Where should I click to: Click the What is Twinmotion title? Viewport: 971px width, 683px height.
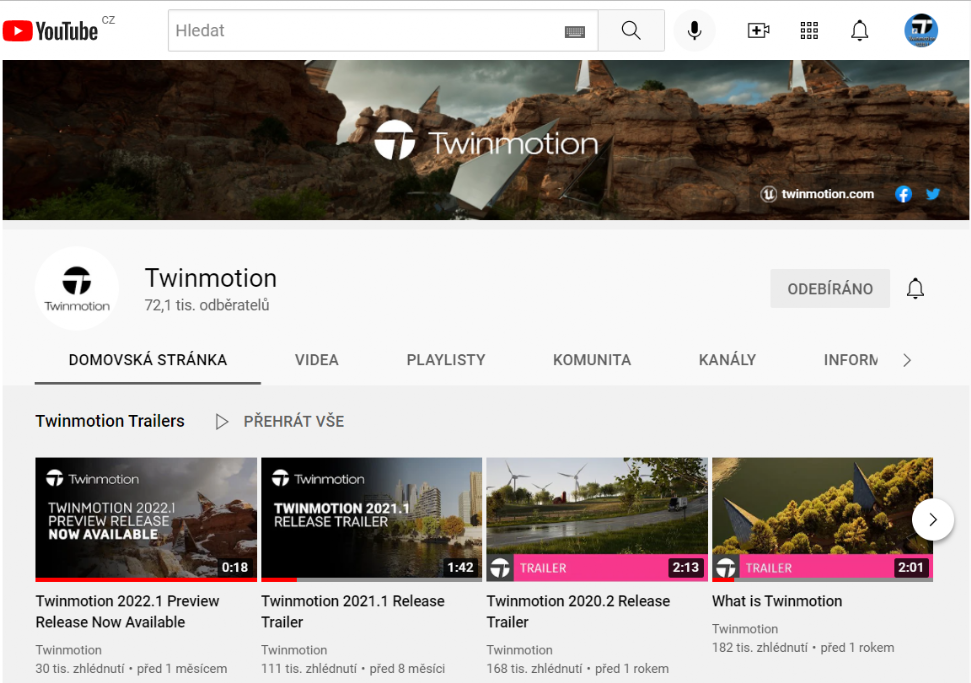coord(777,601)
